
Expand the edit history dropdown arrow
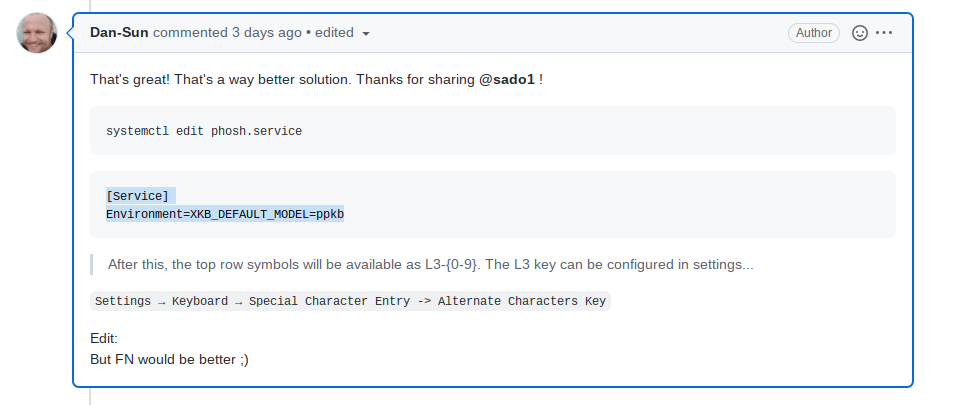366,33
